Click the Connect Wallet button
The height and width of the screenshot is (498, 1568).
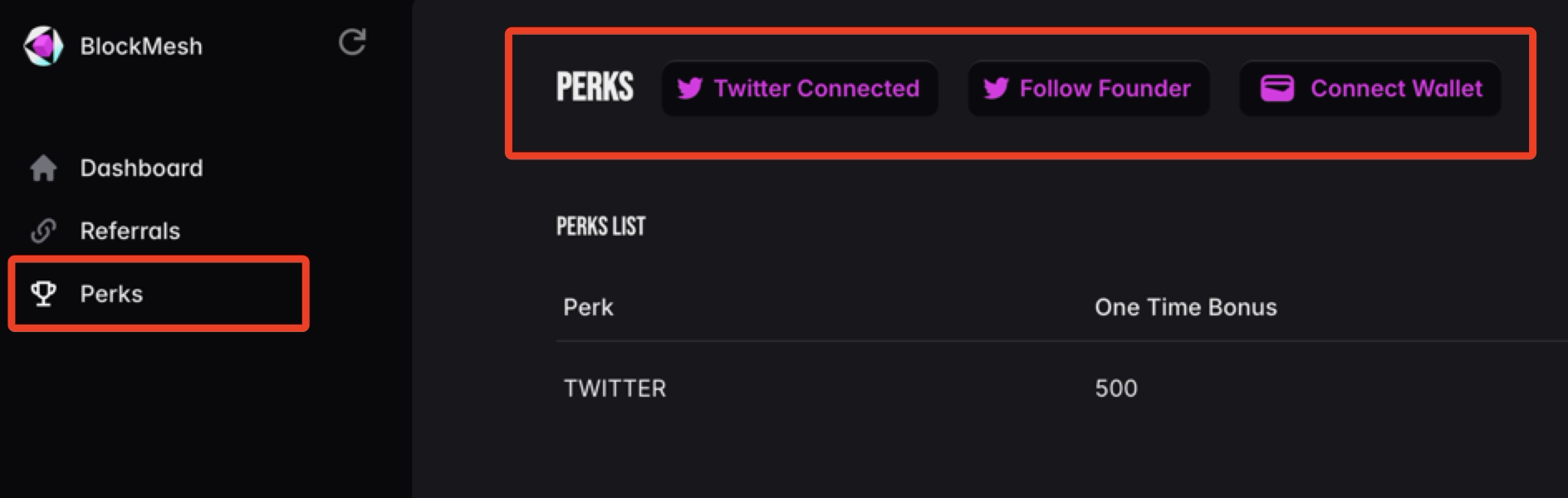[1370, 88]
